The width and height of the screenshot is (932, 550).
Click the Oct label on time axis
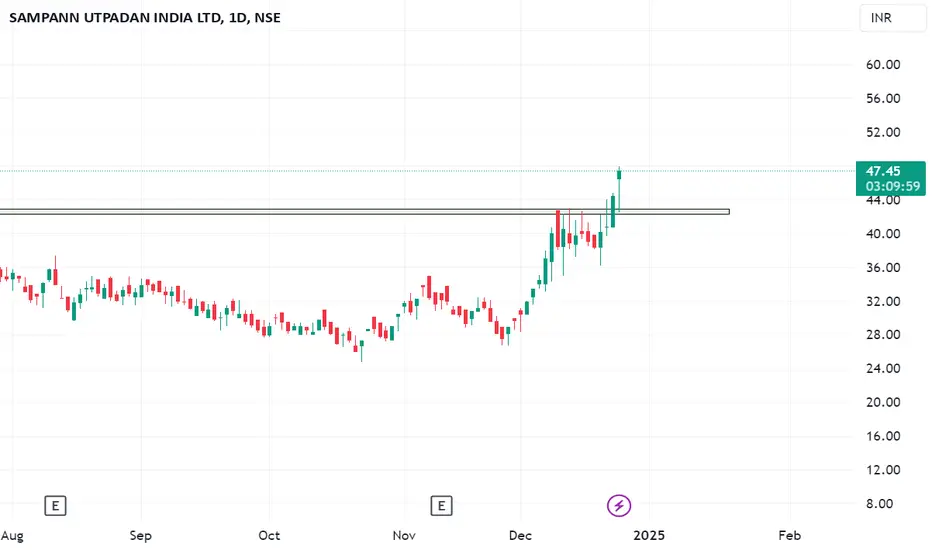(x=269, y=536)
